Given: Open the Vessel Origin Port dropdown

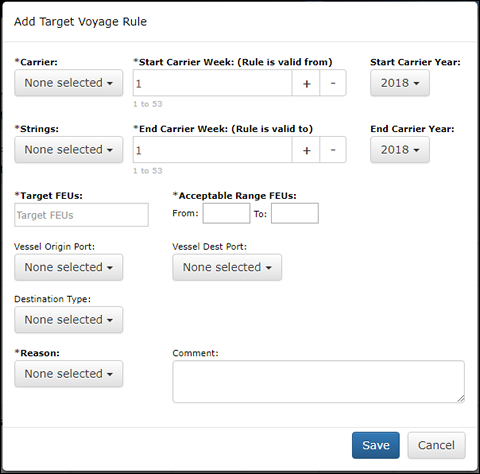Looking at the screenshot, I should 69,267.
